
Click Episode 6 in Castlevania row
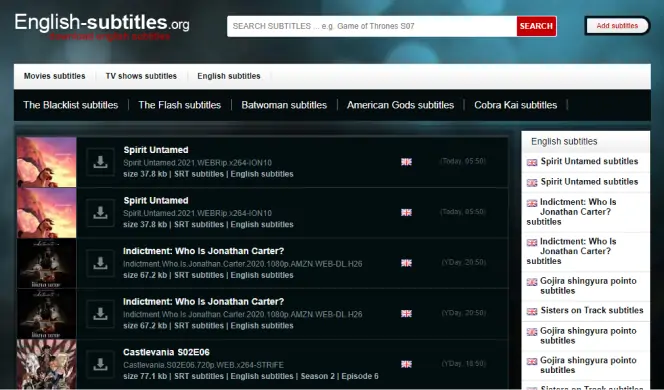(x=360, y=376)
